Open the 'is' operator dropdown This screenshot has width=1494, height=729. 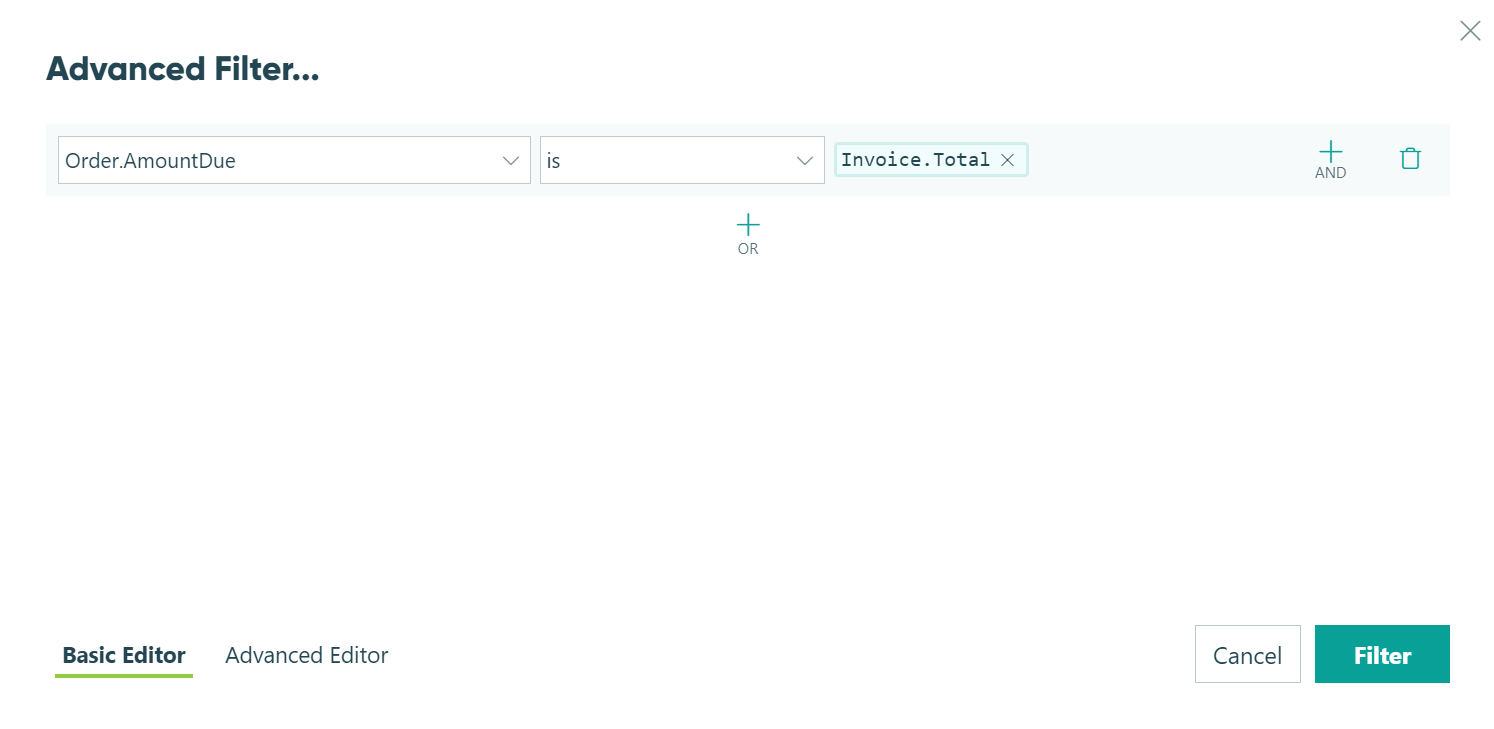click(x=682, y=160)
